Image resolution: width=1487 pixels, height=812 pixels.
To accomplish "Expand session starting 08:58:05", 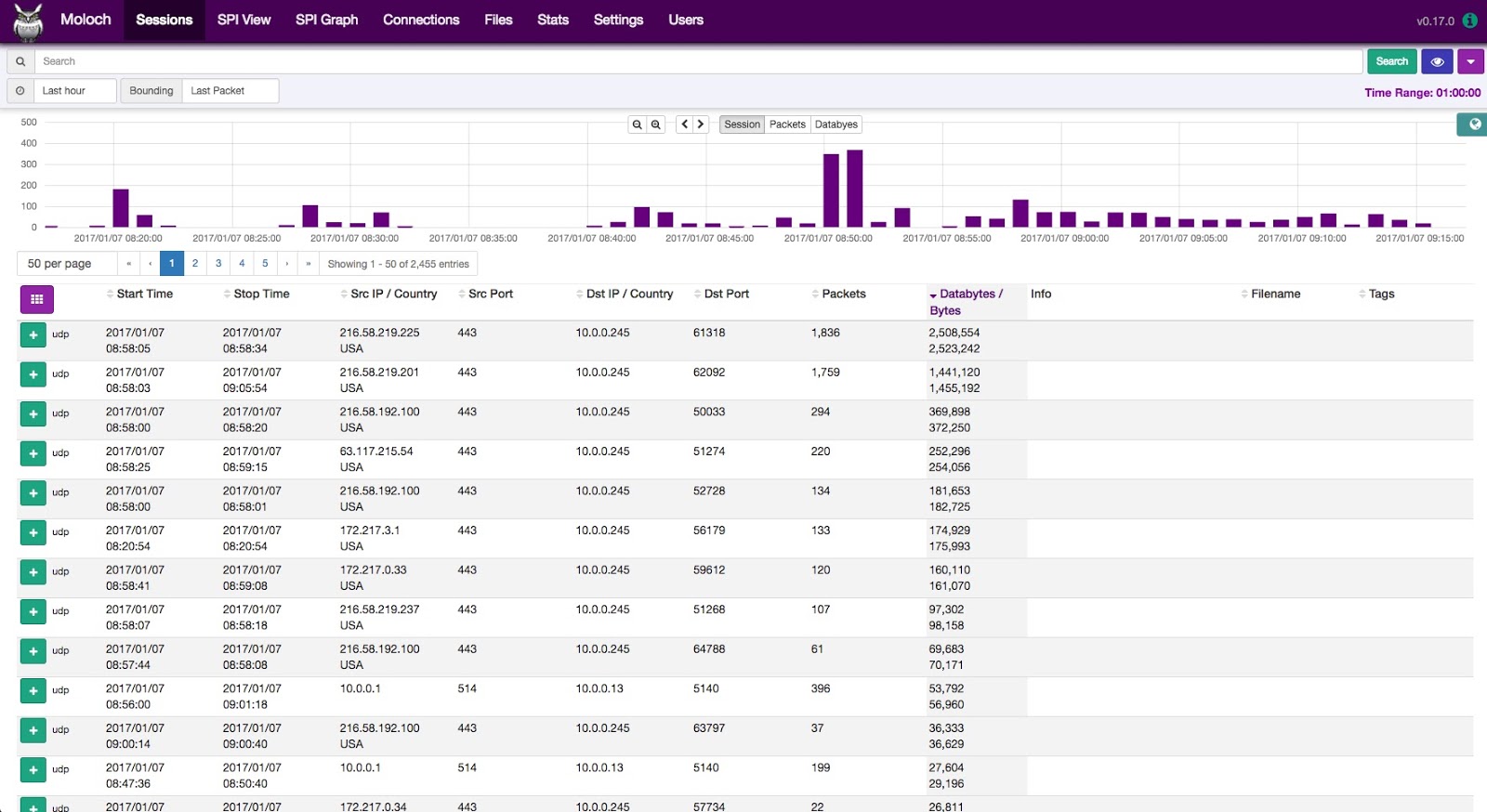I will pyautogui.click(x=33, y=335).
